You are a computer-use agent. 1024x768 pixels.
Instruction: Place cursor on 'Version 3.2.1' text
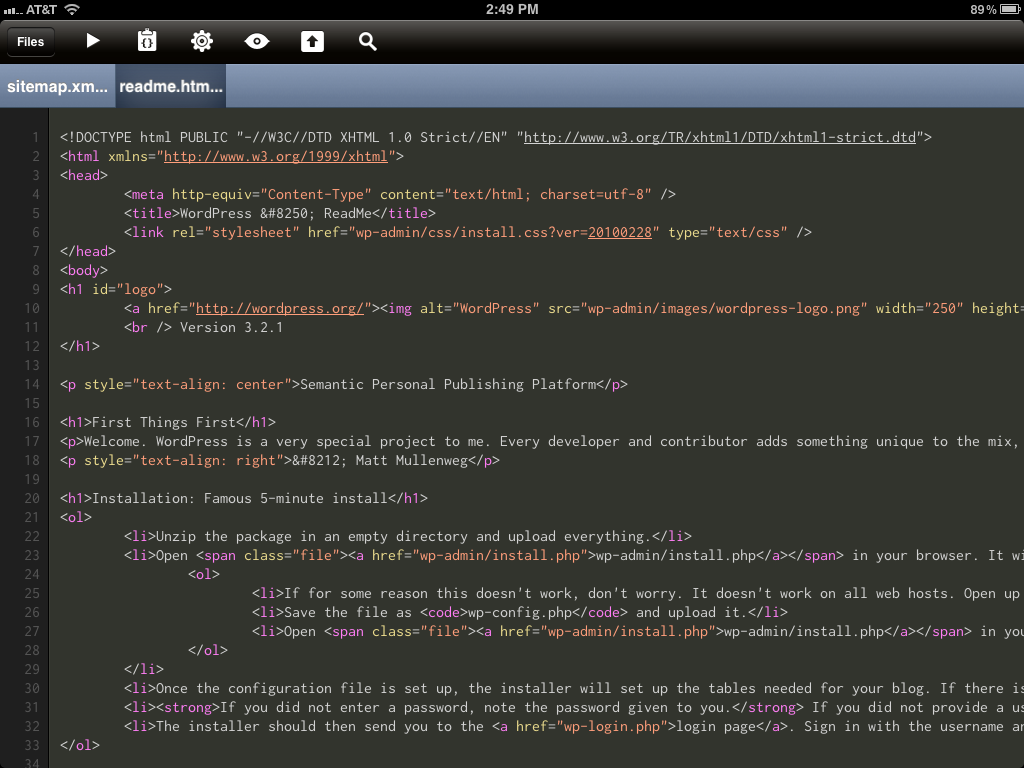point(232,327)
